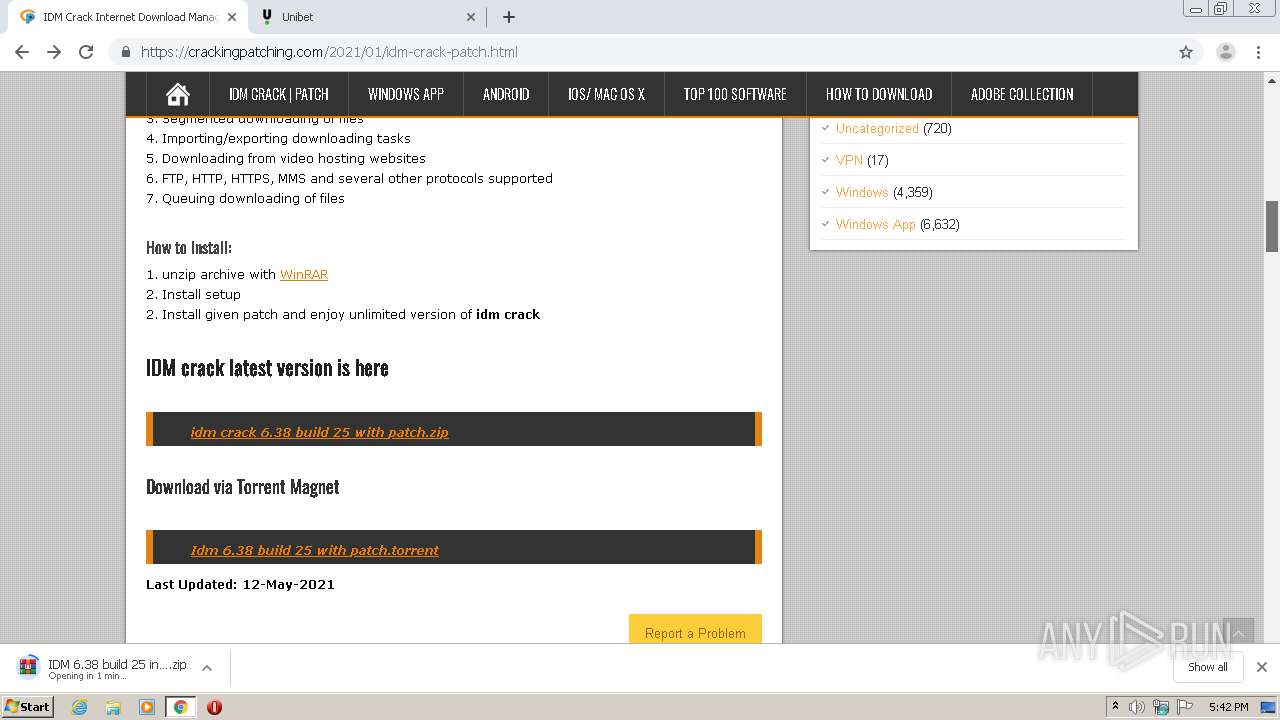View site security lock info
Screen dimensions: 1280x720
click(x=126, y=52)
